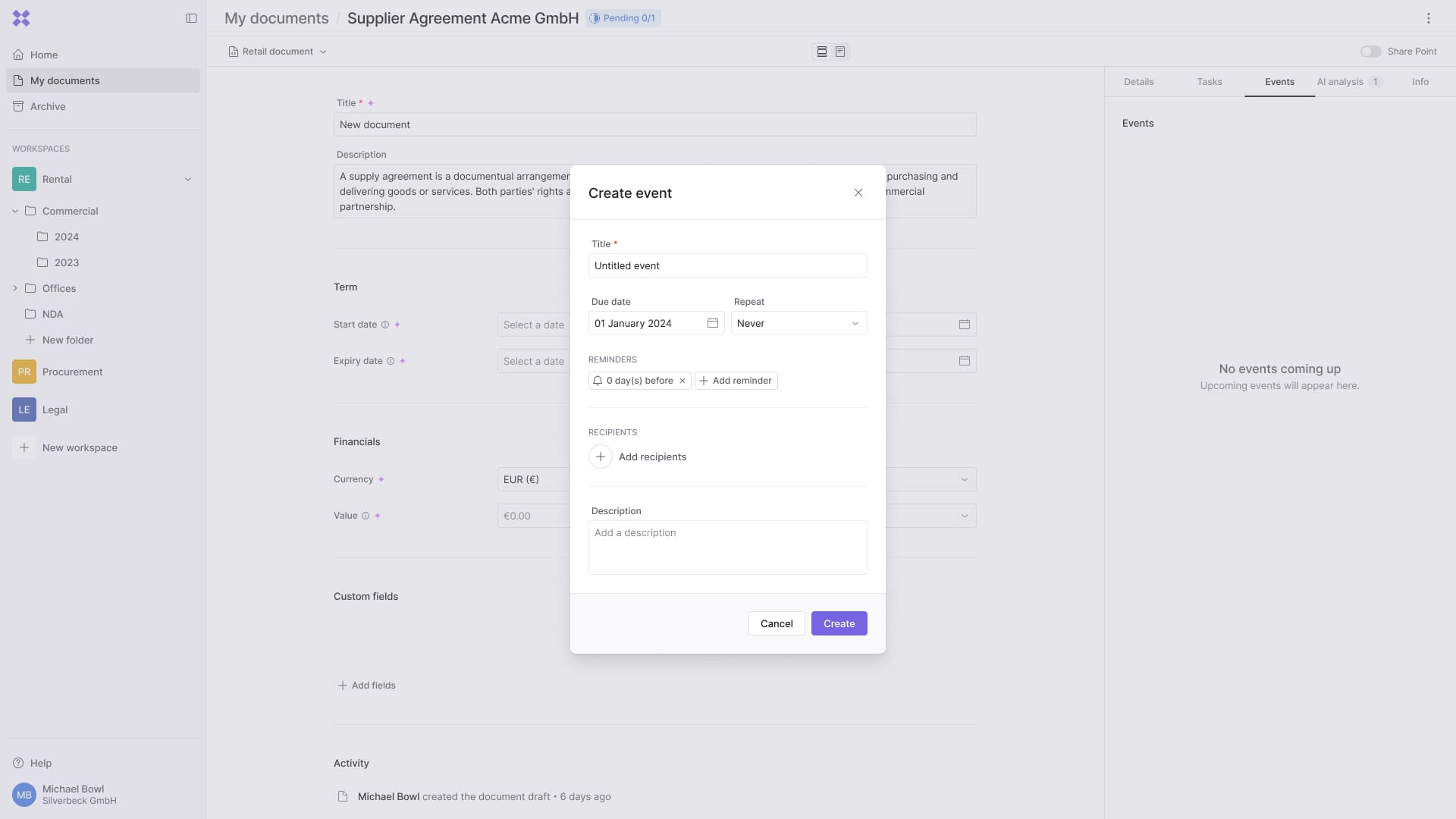Switch to the Tasks tab
The height and width of the screenshot is (819, 1456).
tap(1209, 82)
